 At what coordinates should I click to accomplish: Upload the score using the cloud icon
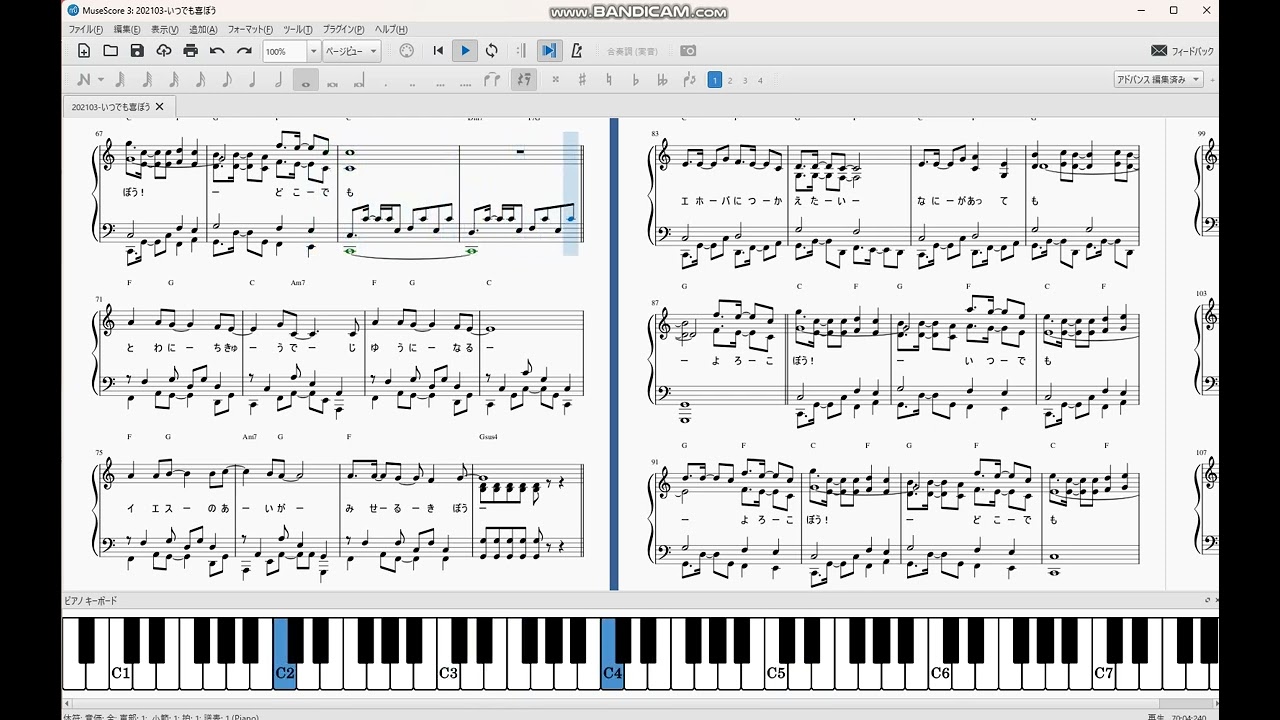[164, 51]
